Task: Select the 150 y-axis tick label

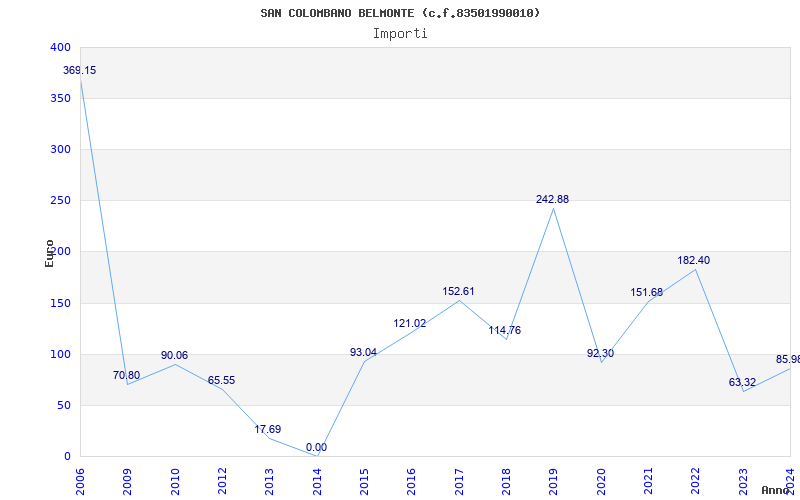Action: point(60,304)
